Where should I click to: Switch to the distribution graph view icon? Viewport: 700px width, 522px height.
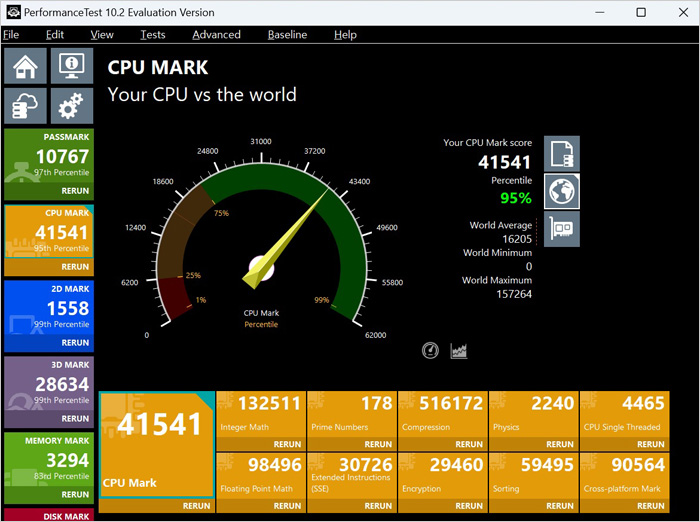[x=458, y=351]
